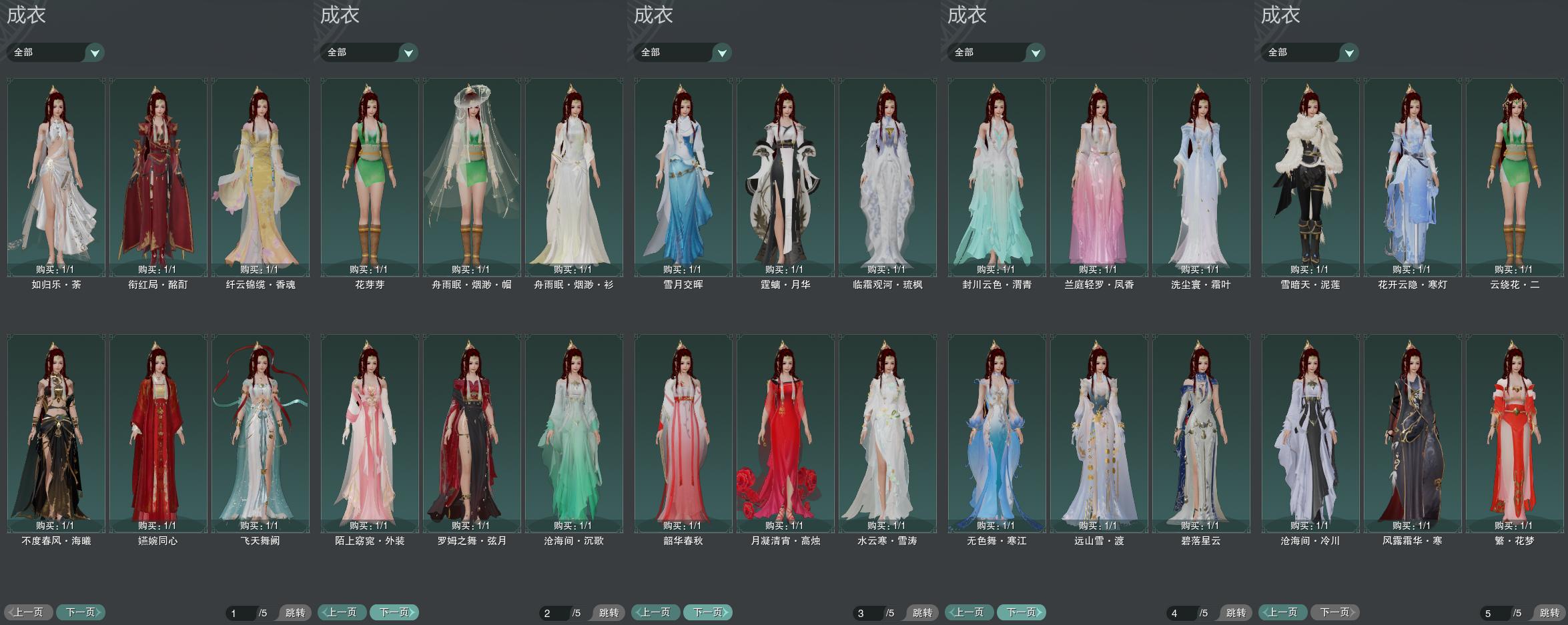Screen dimensions: 1568x625
Task: Select the white 水云寒·雪涛 outfit
Action: click(887, 433)
